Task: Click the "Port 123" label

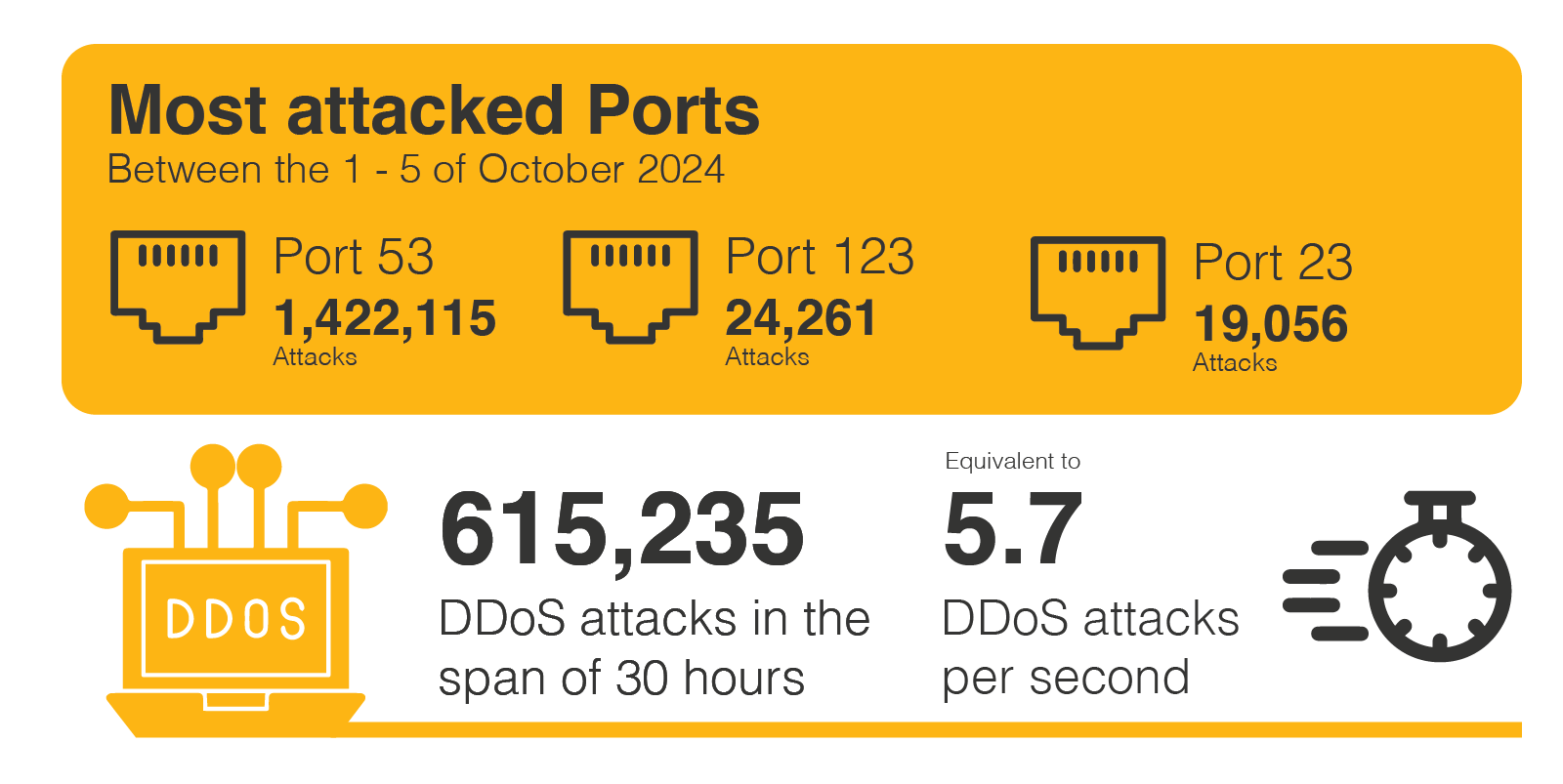Action: [x=820, y=258]
